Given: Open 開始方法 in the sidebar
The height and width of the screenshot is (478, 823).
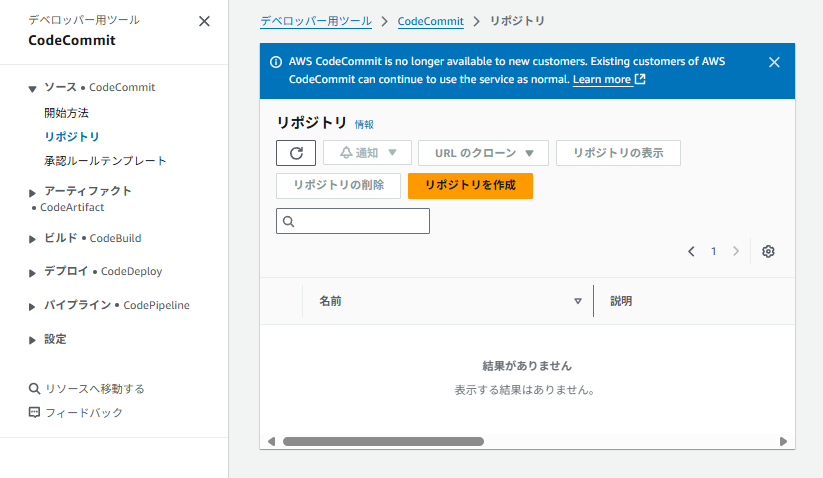Looking at the screenshot, I should pyautogui.click(x=66, y=113).
